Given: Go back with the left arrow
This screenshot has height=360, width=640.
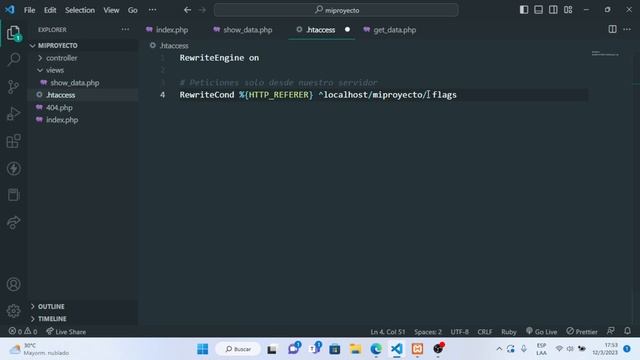Looking at the screenshot, I should coord(187,10).
